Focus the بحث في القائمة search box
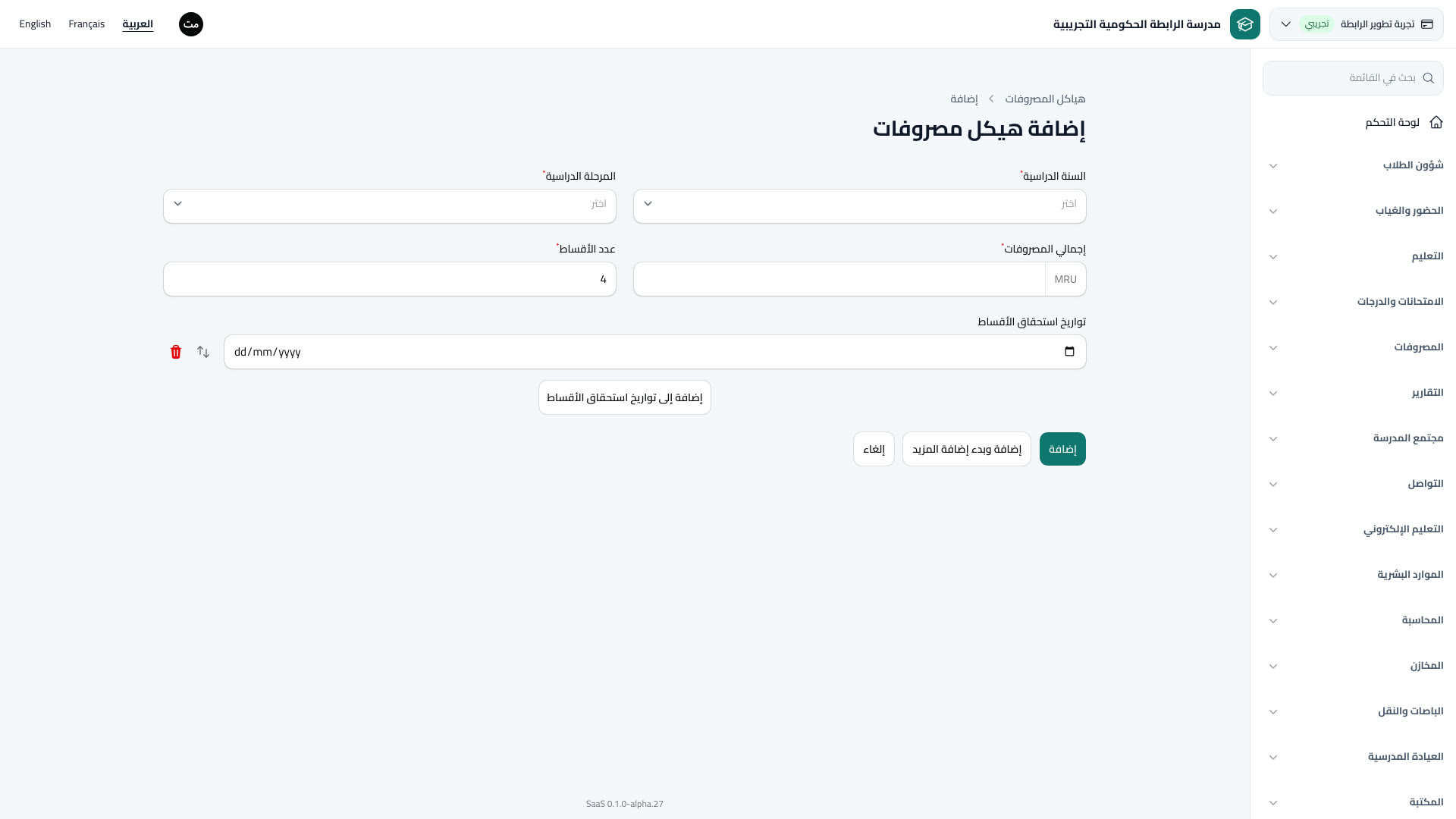This screenshot has height=819, width=1456. [x=1353, y=78]
